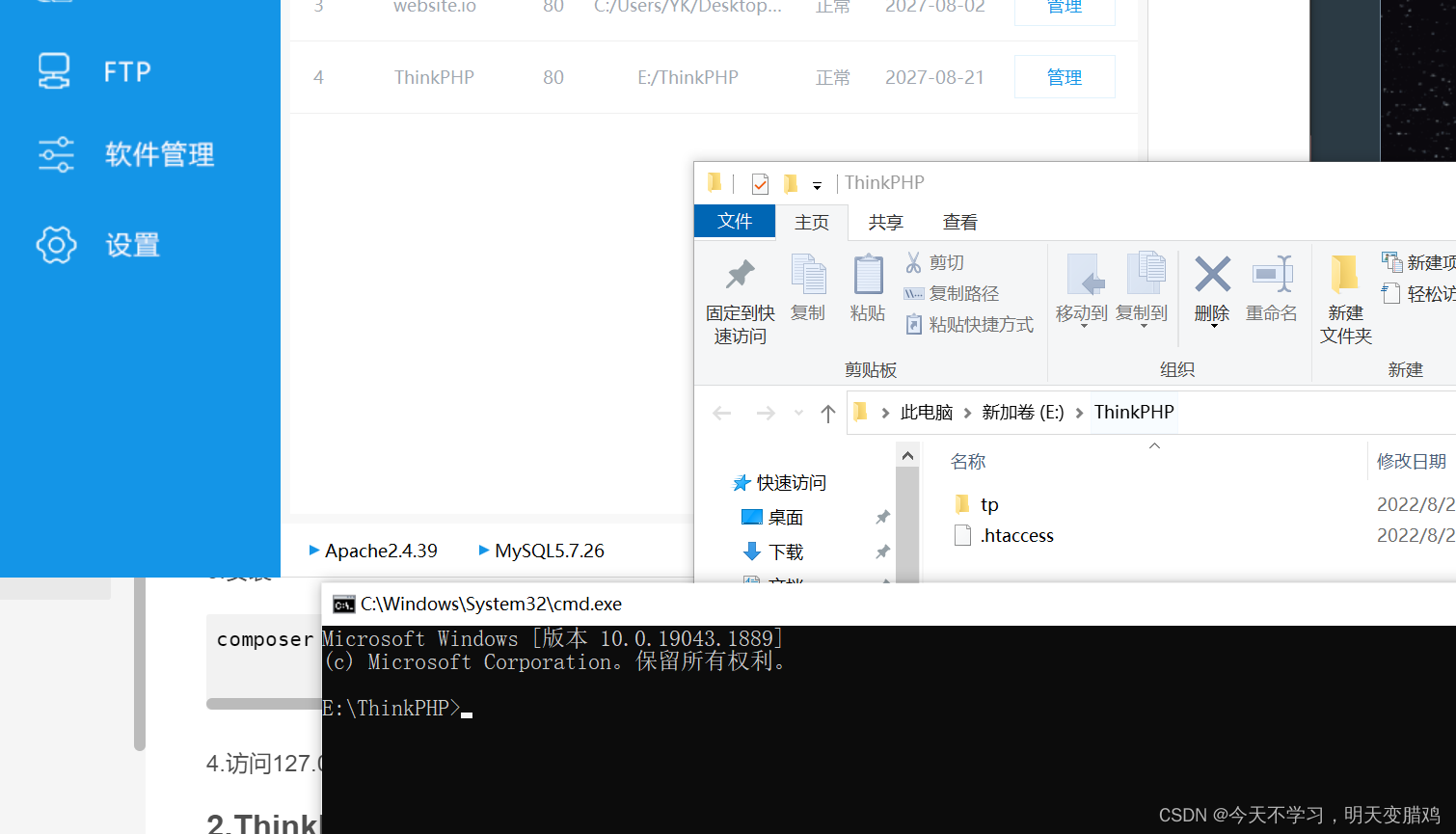This screenshot has height=834, width=1456.
Task: Click ThinkPHP in address breadcrumb
Action: click(1134, 413)
